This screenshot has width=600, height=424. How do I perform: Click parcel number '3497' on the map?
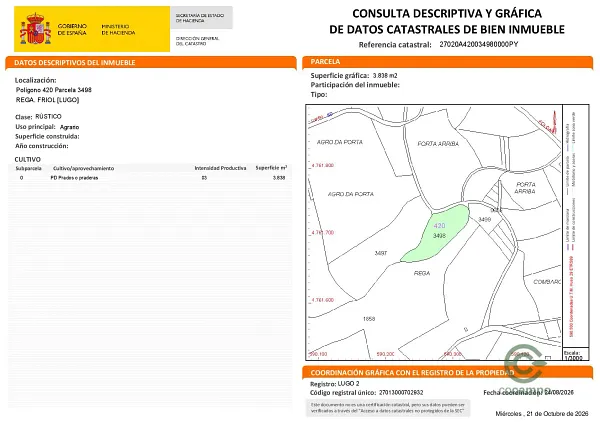(x=380, y=253)
